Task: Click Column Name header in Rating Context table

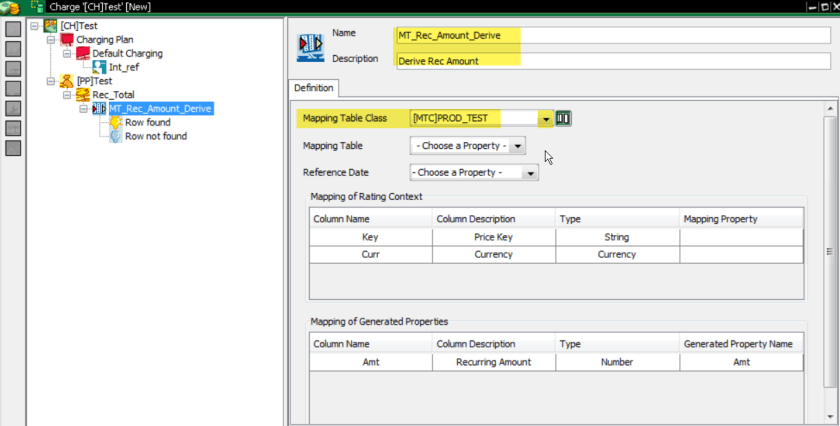Action: 371,219
